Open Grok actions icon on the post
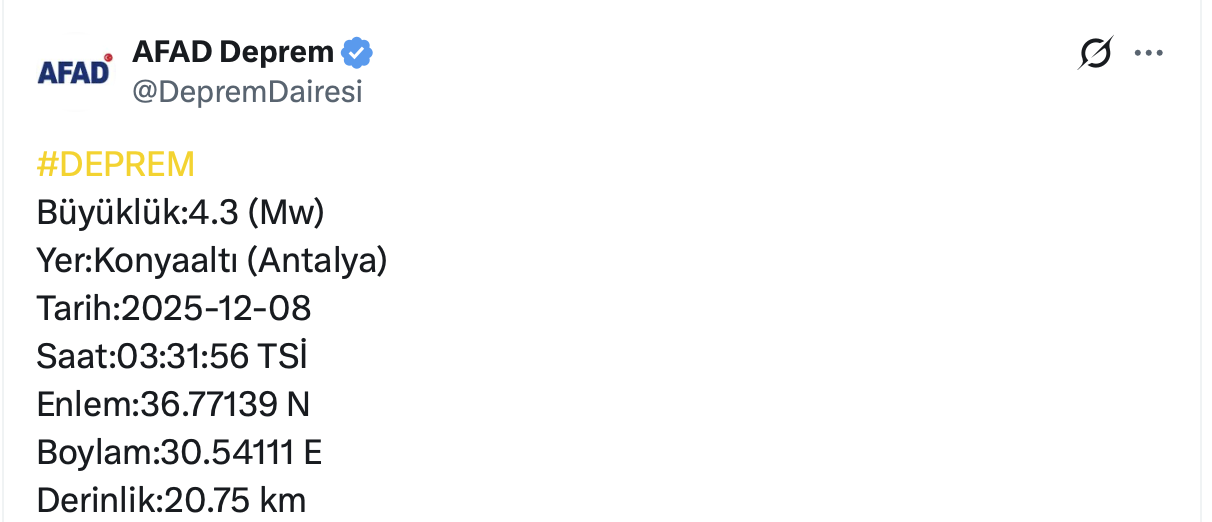This screenshot has height=522, width=1212. tap(1095, 53)
